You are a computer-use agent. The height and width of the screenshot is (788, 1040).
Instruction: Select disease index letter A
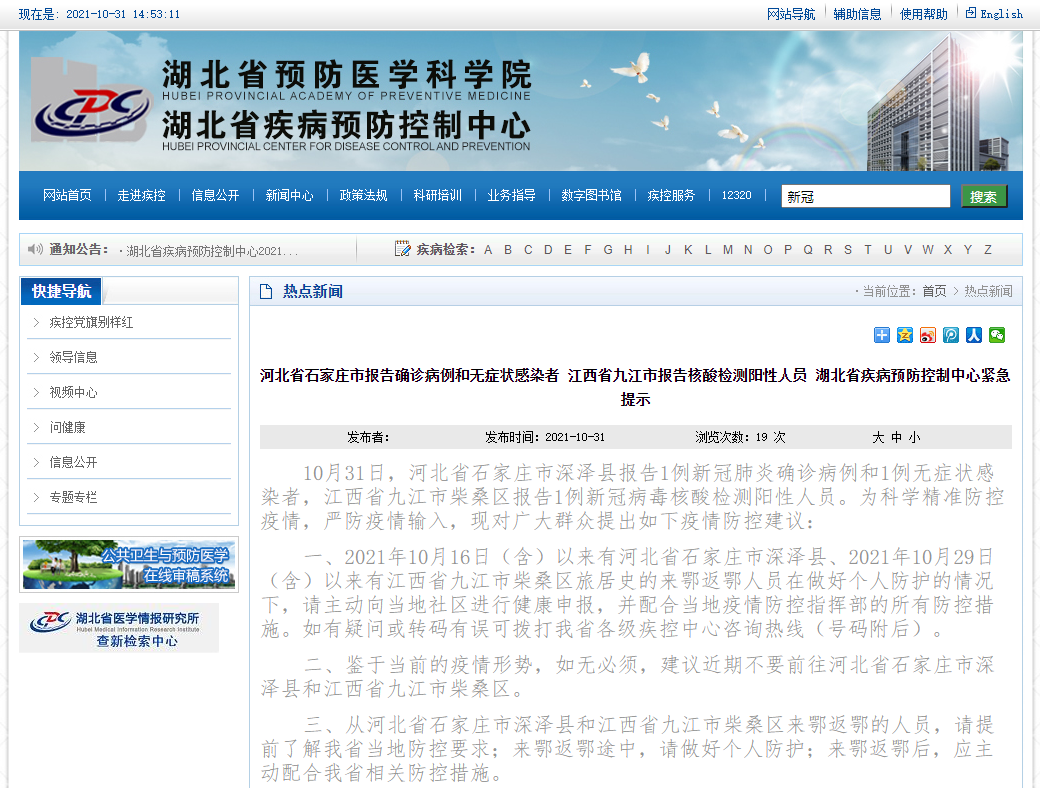click(x=488, y=250)
